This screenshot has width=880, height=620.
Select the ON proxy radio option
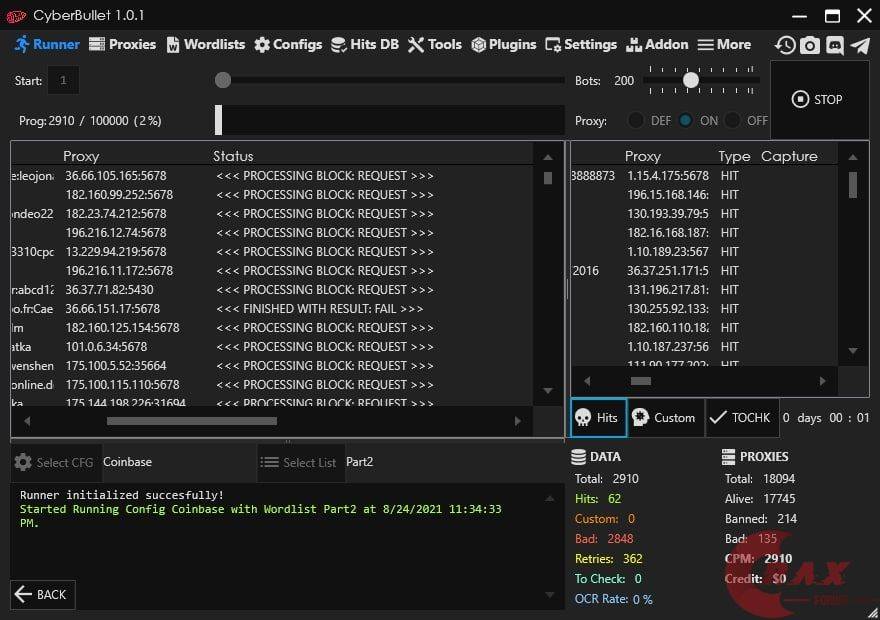[686, 120]
